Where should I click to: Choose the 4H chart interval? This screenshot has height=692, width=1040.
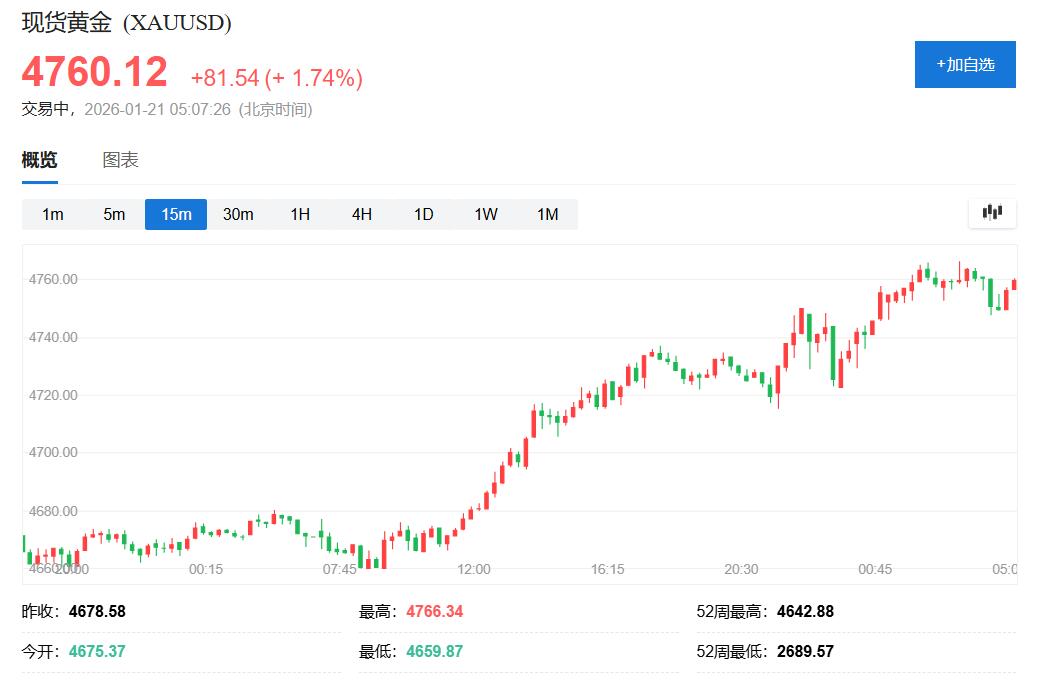point(362,214)
